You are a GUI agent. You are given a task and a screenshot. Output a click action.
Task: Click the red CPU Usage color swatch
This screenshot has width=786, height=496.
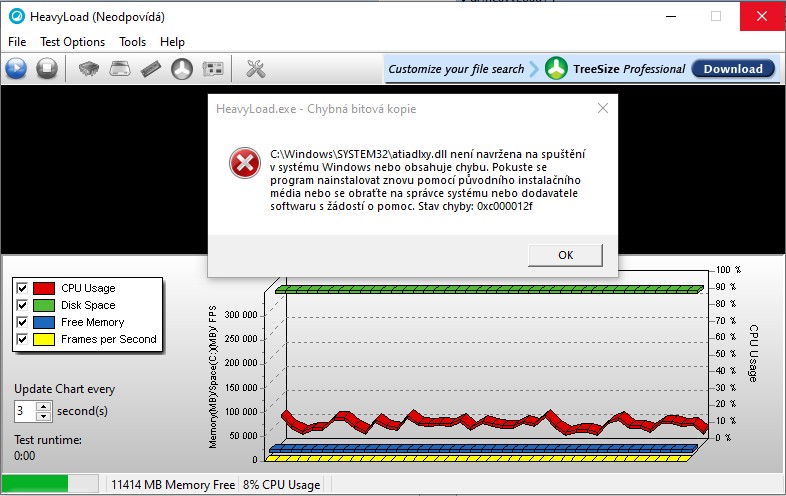[x=44, y=288]
